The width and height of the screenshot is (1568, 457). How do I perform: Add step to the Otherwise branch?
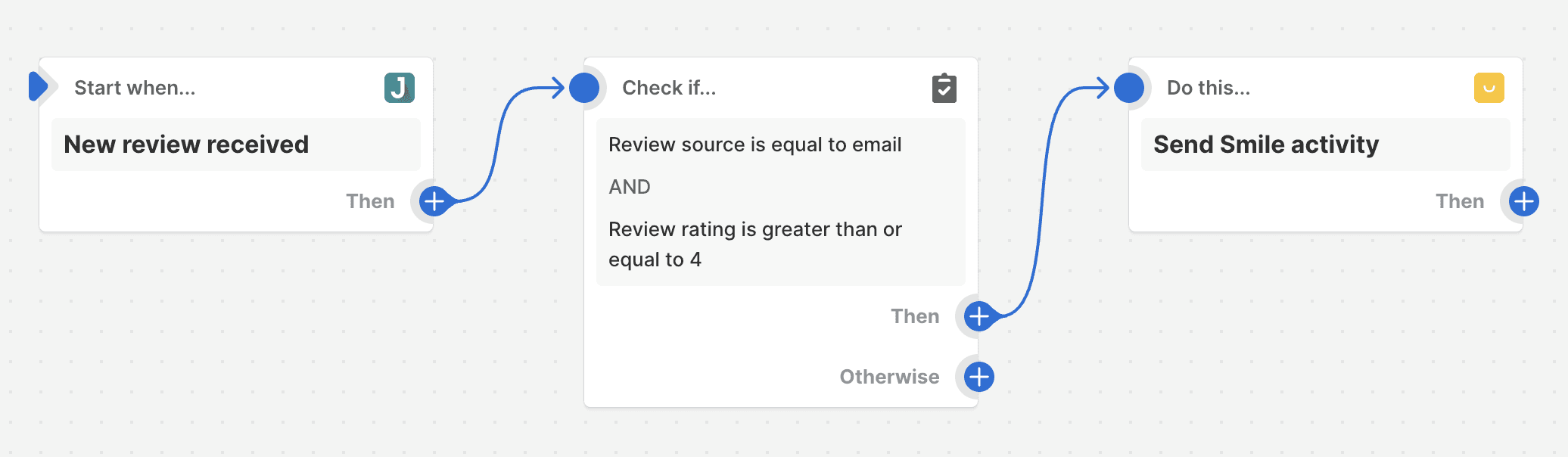pos(978,377)
